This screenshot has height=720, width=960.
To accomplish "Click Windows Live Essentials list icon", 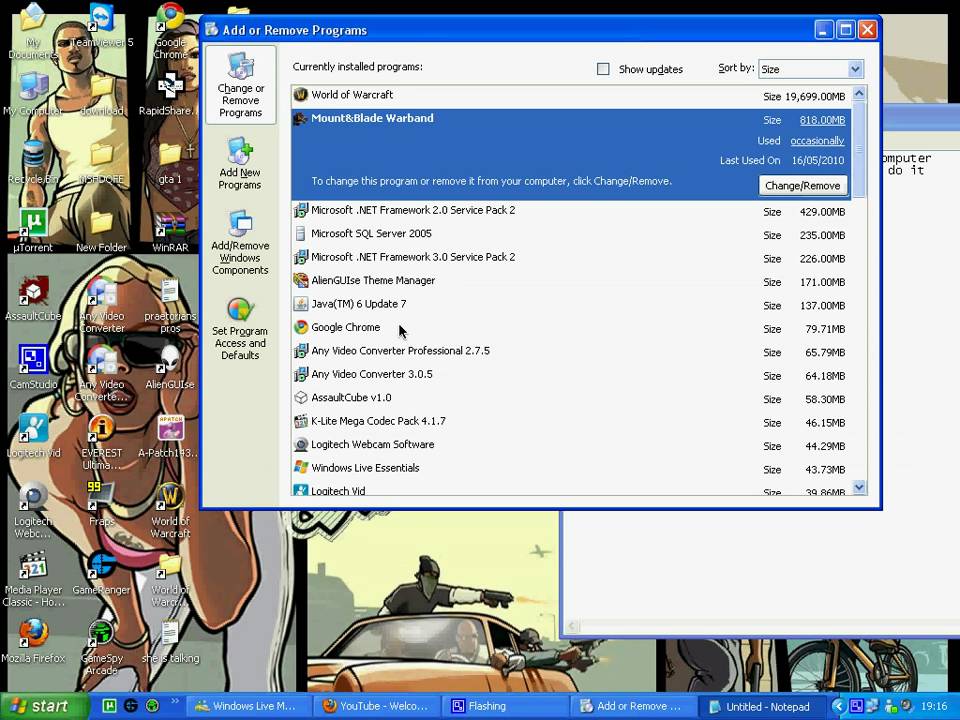I will pyautogui.click(x=301, y=468).
